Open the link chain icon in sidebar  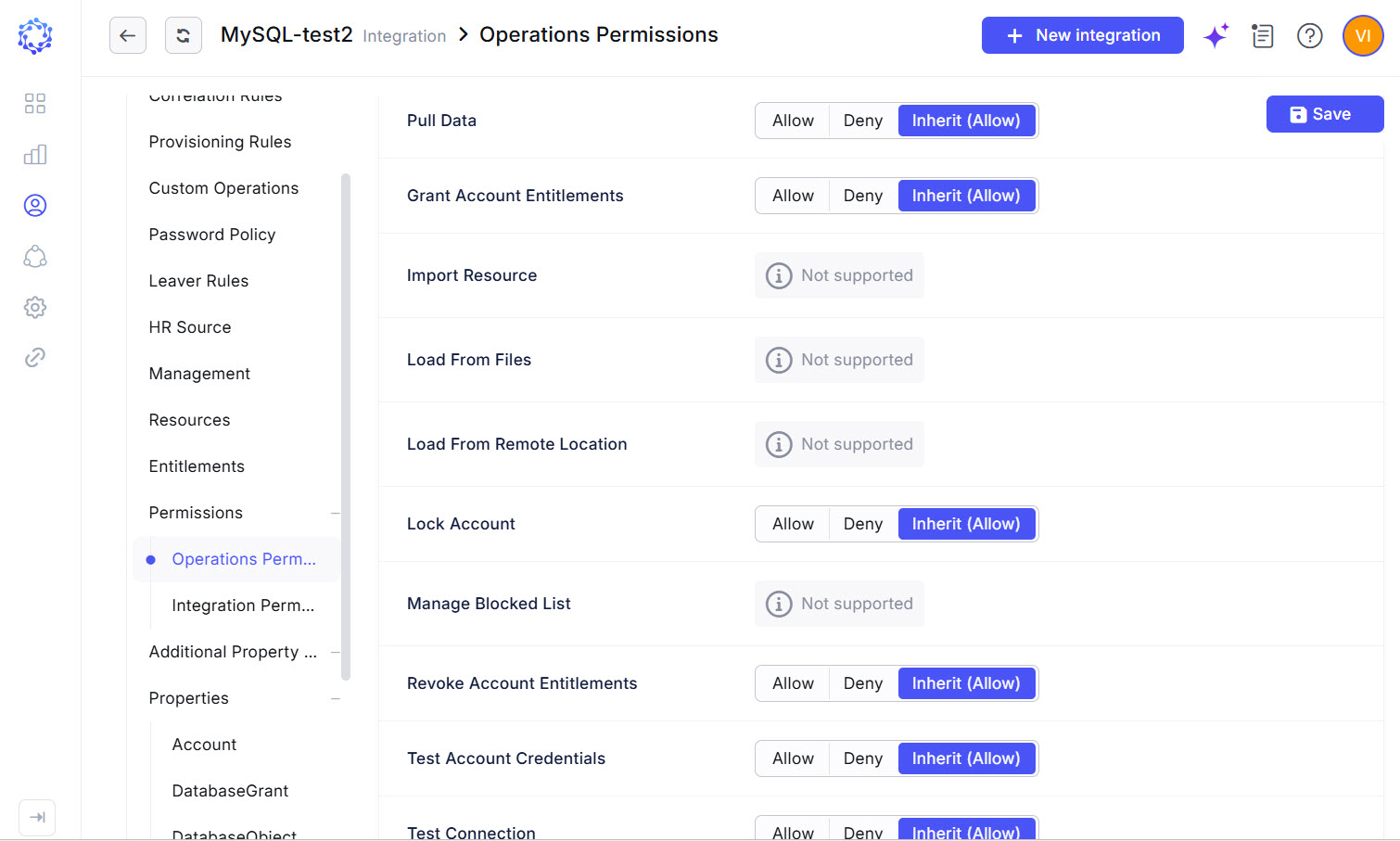click(x=35, y=357)
